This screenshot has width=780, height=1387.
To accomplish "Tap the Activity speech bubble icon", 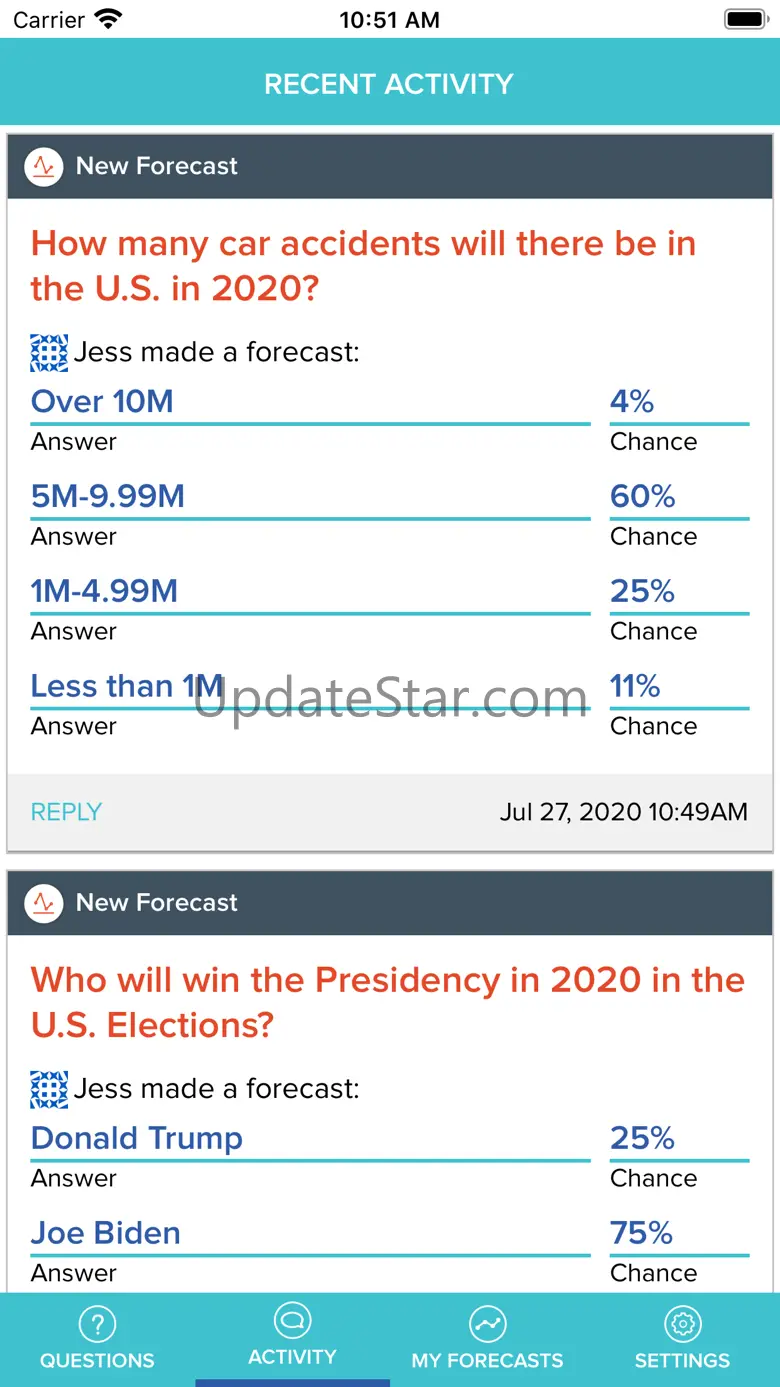I will pyautogui.click(x=292, y=1320).
